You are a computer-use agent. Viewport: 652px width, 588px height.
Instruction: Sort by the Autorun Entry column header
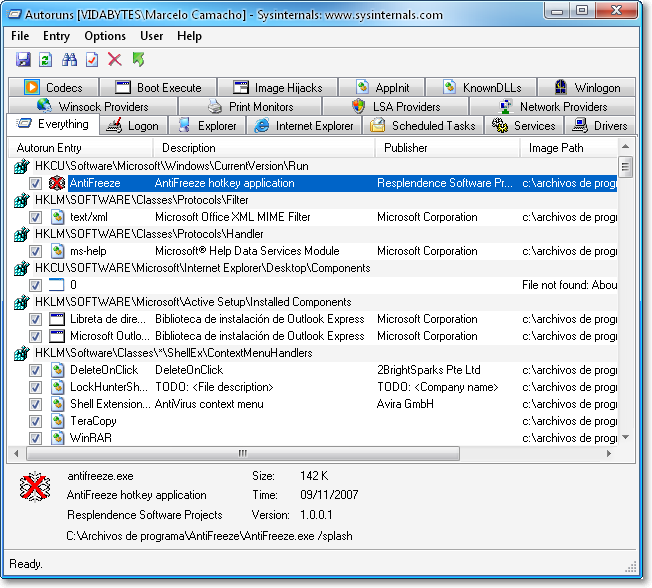coord(80,148)
